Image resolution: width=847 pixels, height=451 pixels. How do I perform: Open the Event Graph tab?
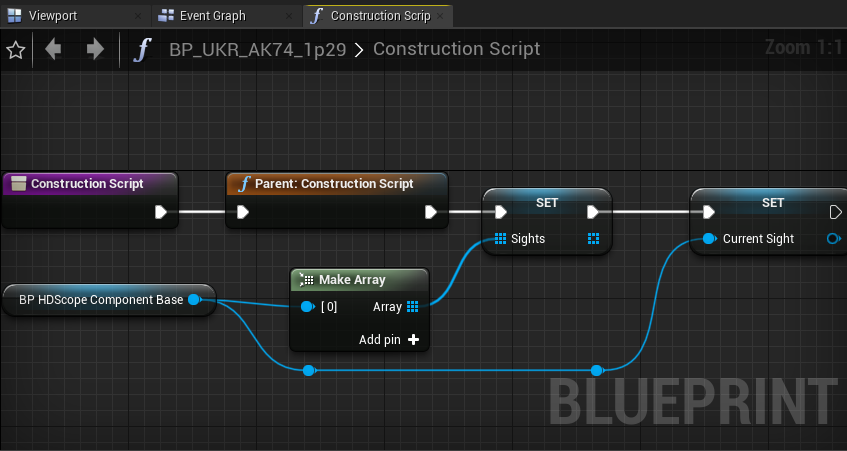point(212,16)
